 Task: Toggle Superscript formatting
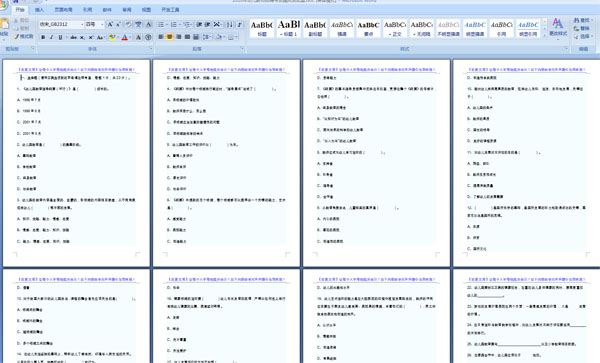point(91,37)
